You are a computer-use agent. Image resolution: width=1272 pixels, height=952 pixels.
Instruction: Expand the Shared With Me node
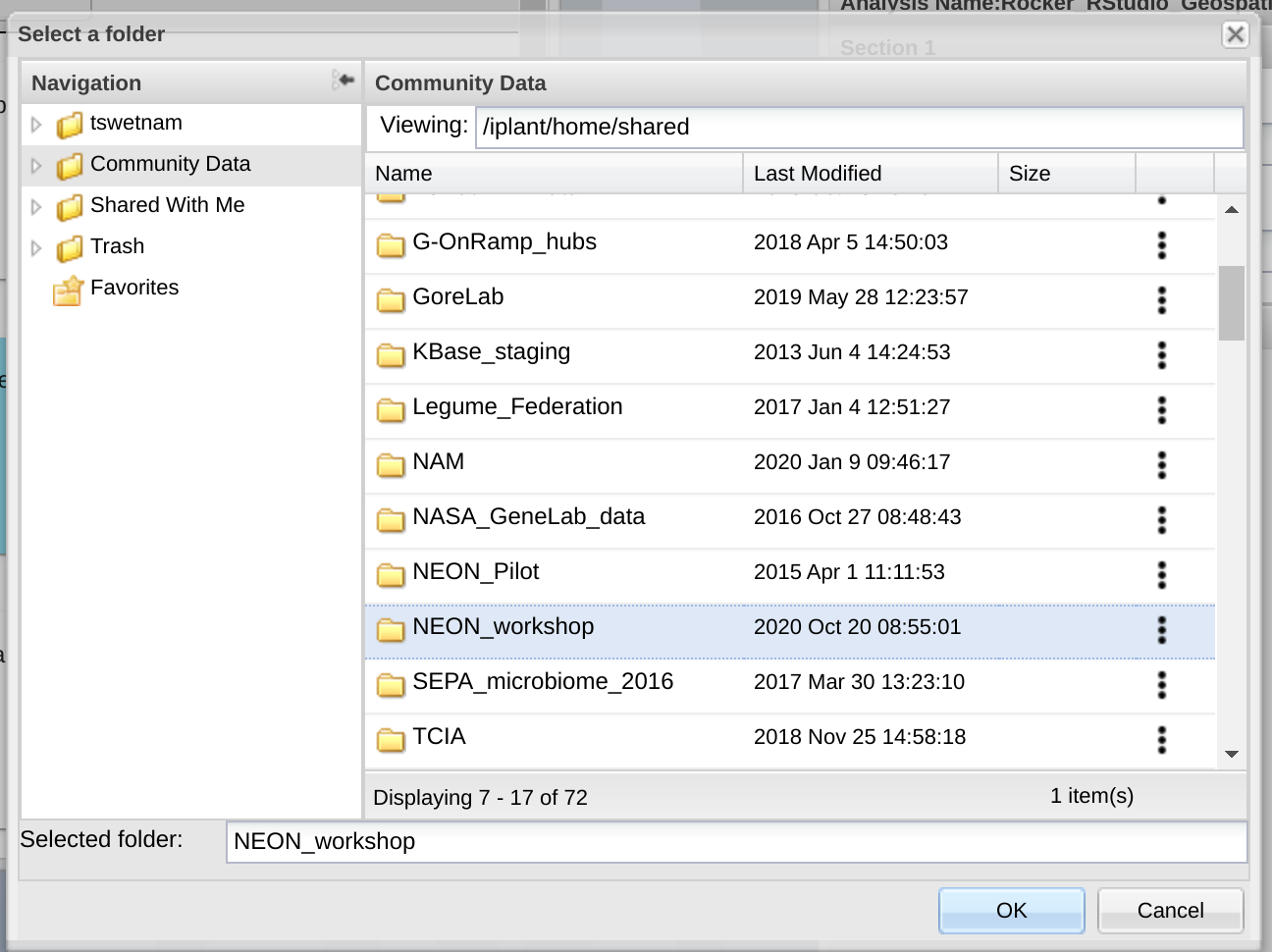point(36,207)
